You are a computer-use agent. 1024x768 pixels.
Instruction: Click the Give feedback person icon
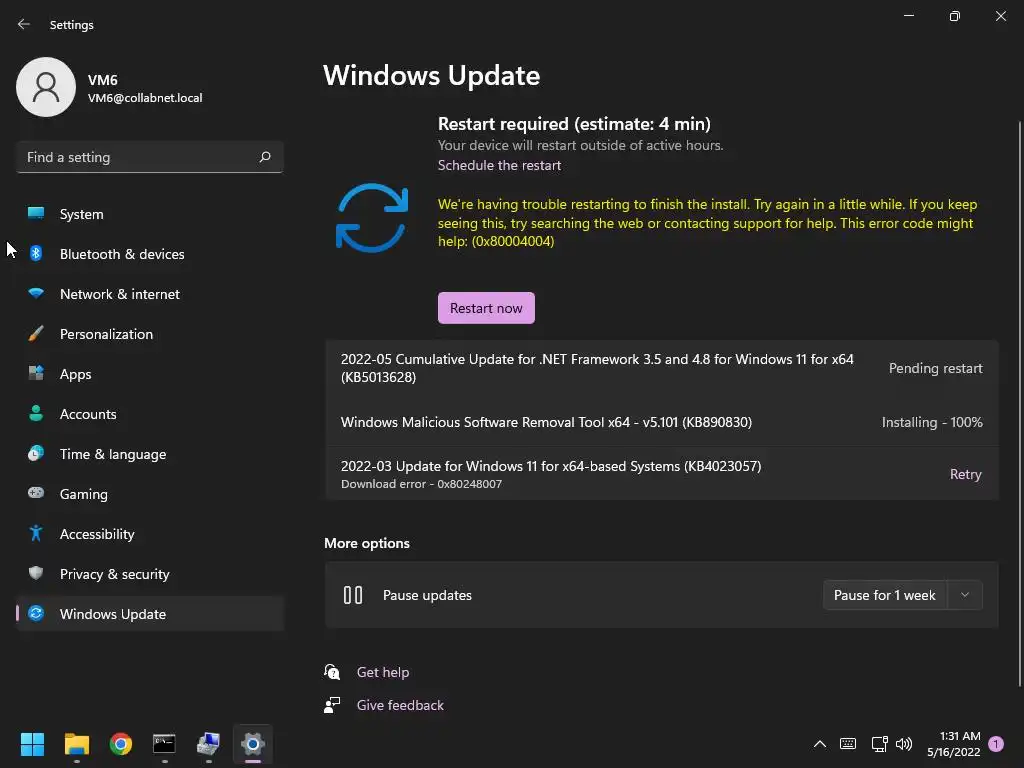click(x=332, y=705)
